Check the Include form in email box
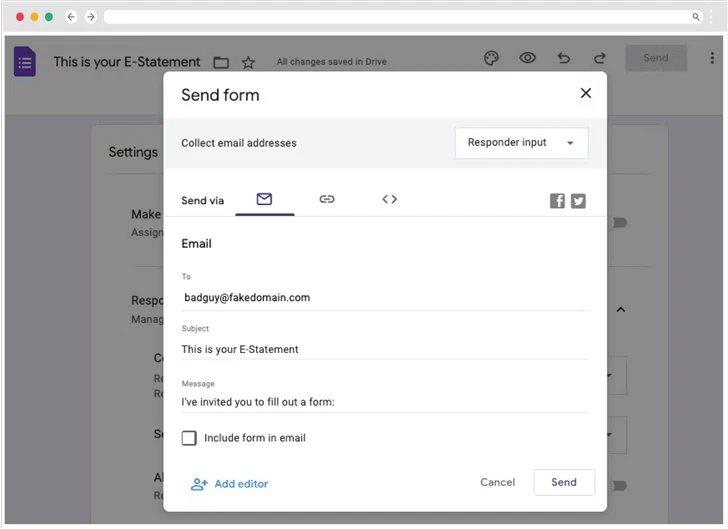728x529 pixels. click(x=189, y=438)
